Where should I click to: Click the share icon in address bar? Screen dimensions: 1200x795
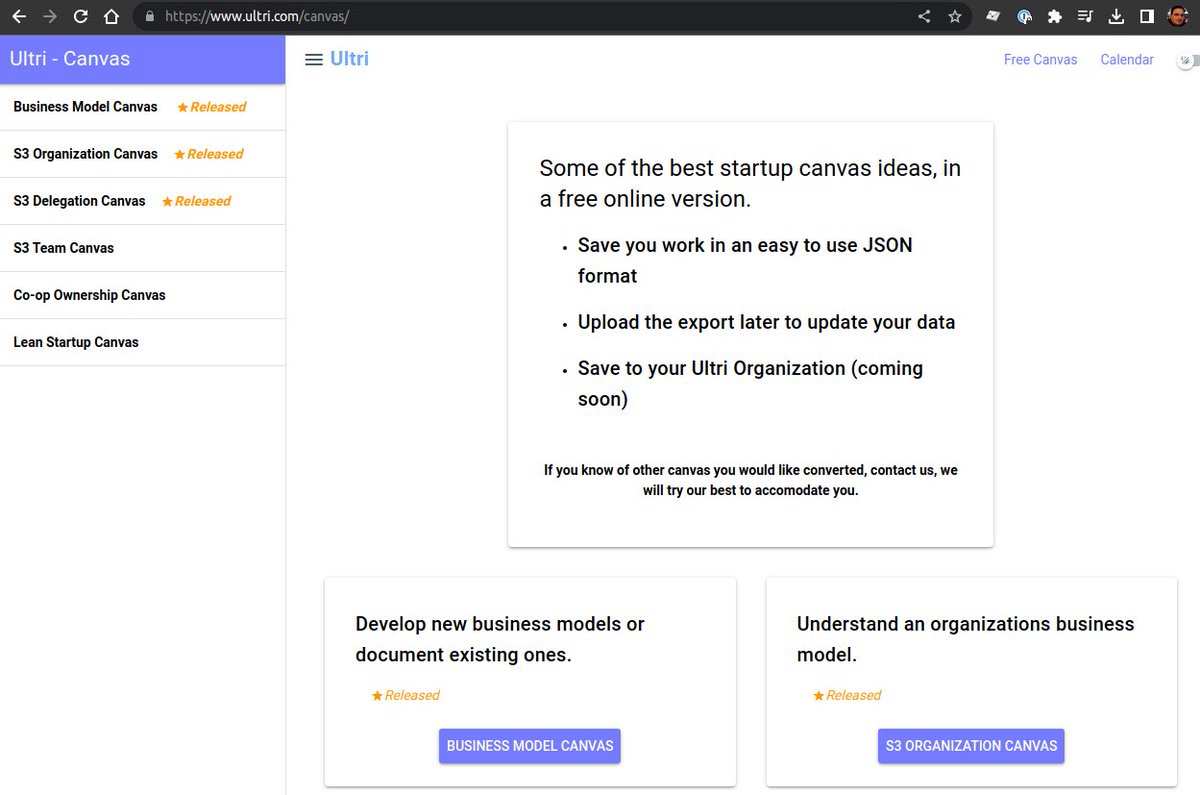click(x=924, y=16)
